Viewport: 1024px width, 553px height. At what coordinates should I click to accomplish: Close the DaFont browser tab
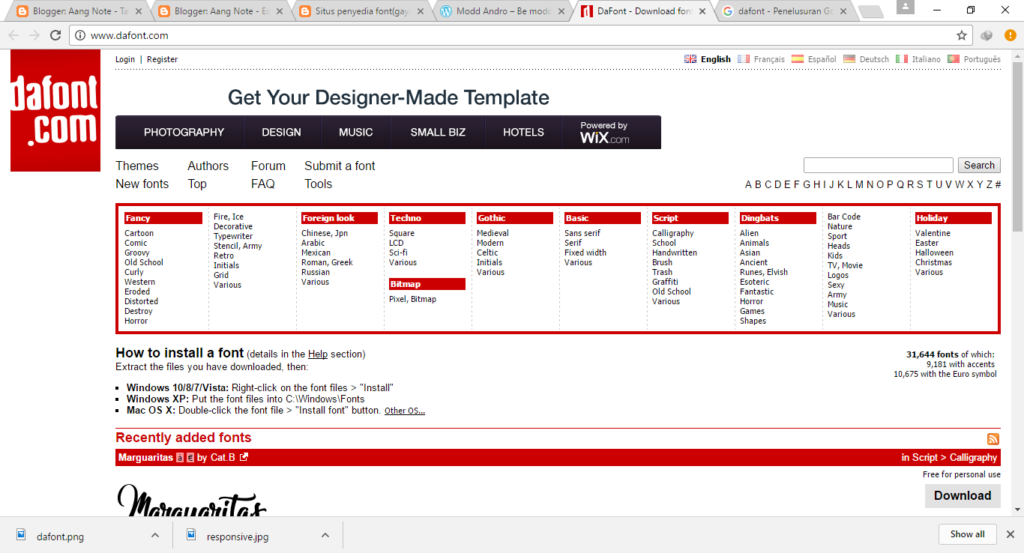point(702,11)
